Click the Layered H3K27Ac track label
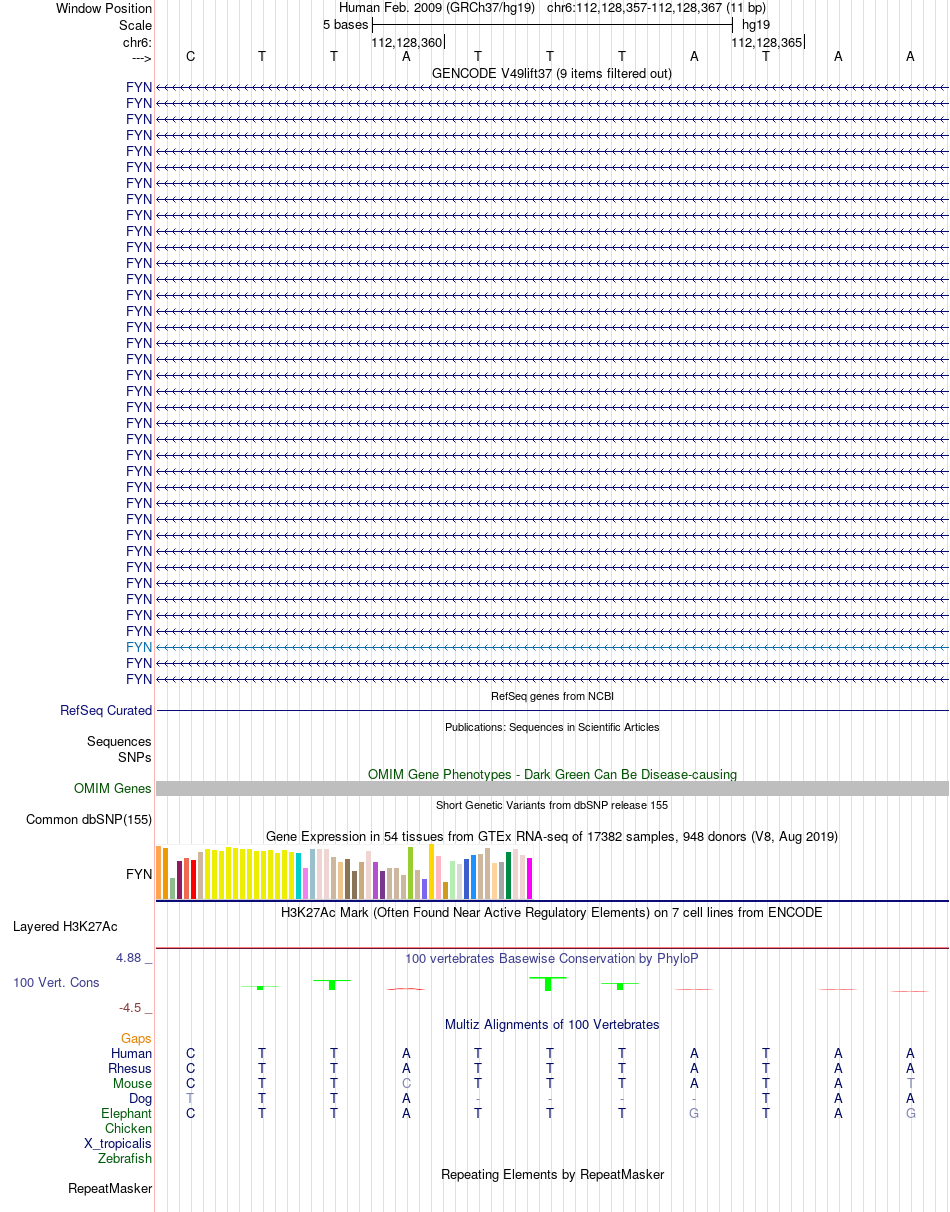 [x=65, y=927]
